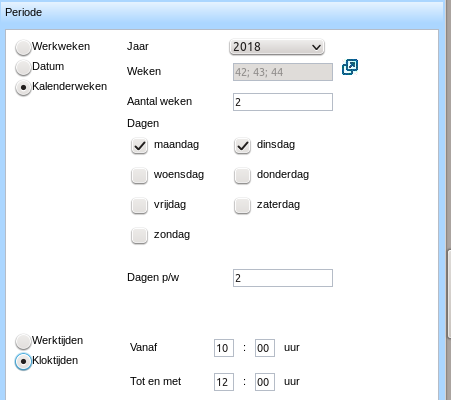This screenshot has height=400, width=451.
Task: Click the Vanaf hours field showing 10
Action: (x=224, y=348)
